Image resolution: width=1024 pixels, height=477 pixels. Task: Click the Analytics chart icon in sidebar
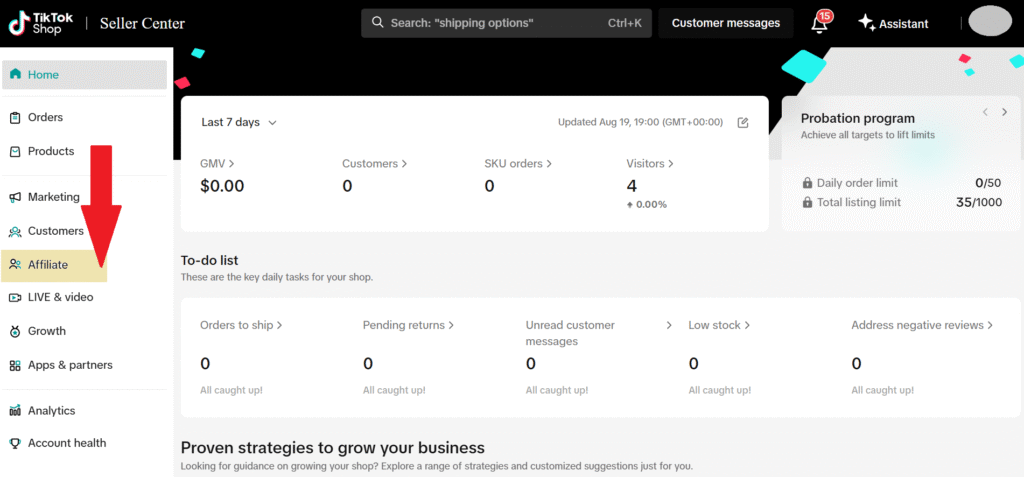[x=15, y=411]
